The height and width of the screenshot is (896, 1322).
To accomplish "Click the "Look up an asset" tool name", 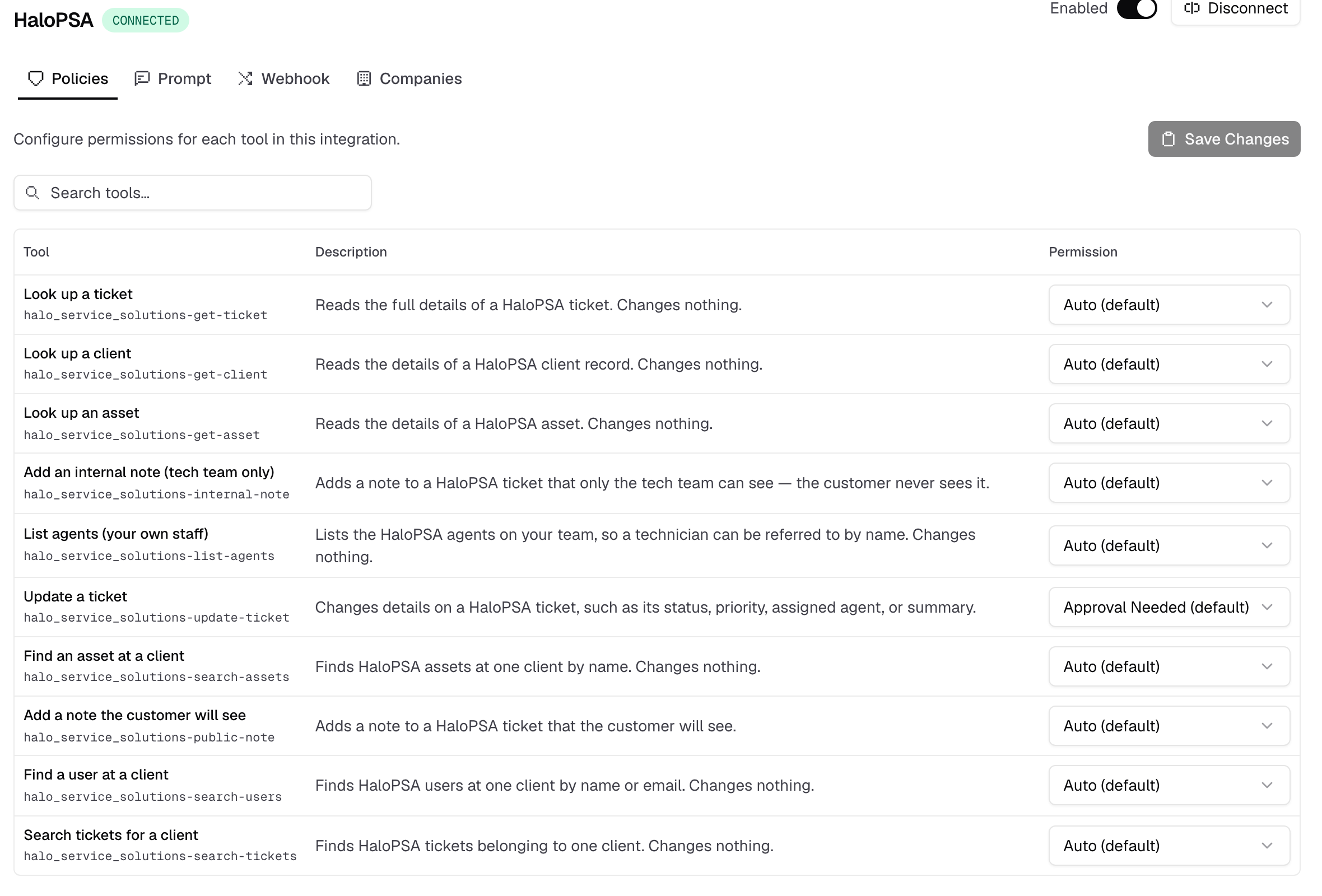I will [x=81, y=413].
